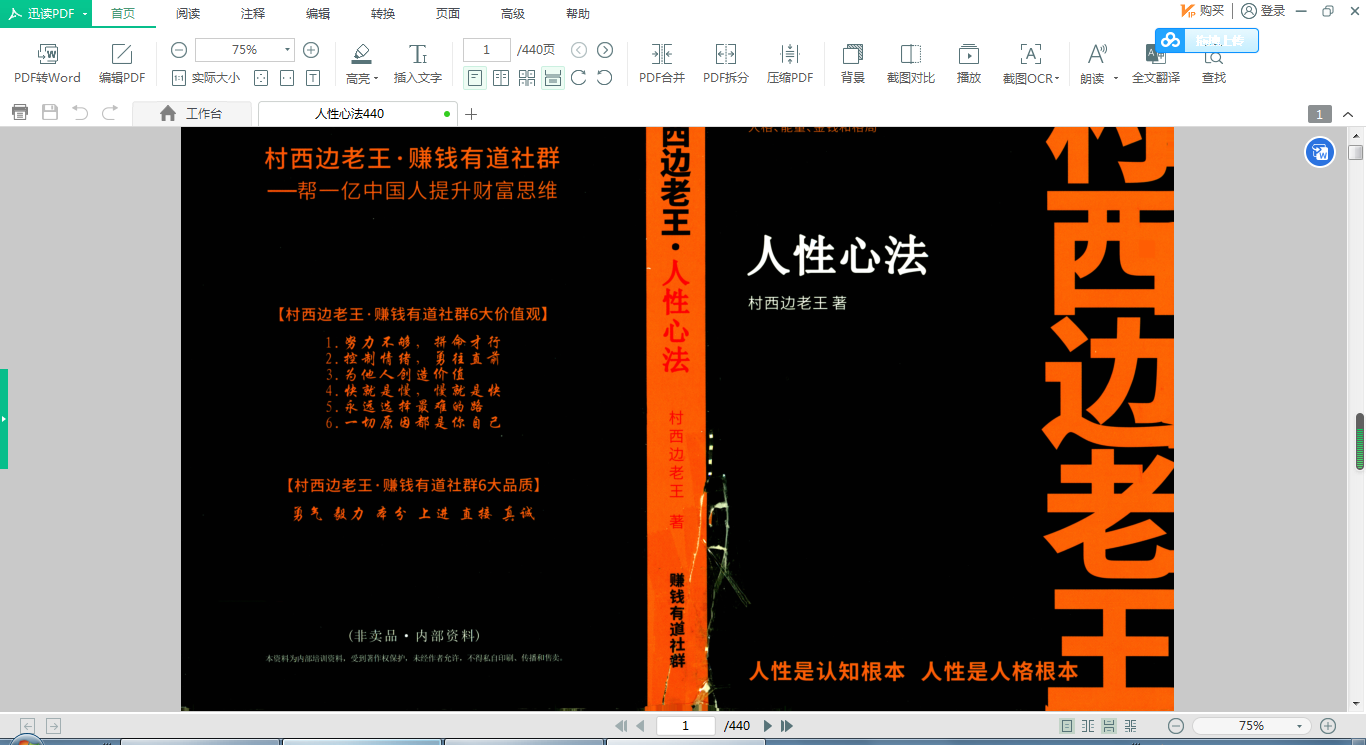Viewport: 1366px width, 745px height.
Task: Expand the 截图OCR dropdown arrow
Action: point(1057,79)
